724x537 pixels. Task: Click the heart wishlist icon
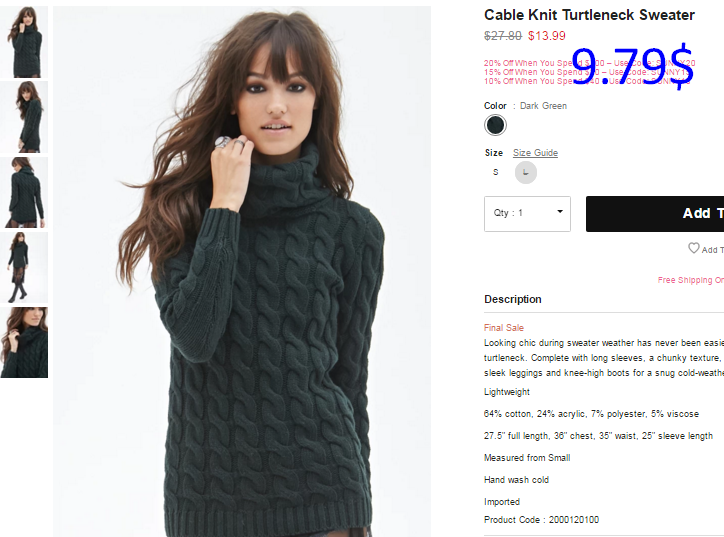coord(694,248)
